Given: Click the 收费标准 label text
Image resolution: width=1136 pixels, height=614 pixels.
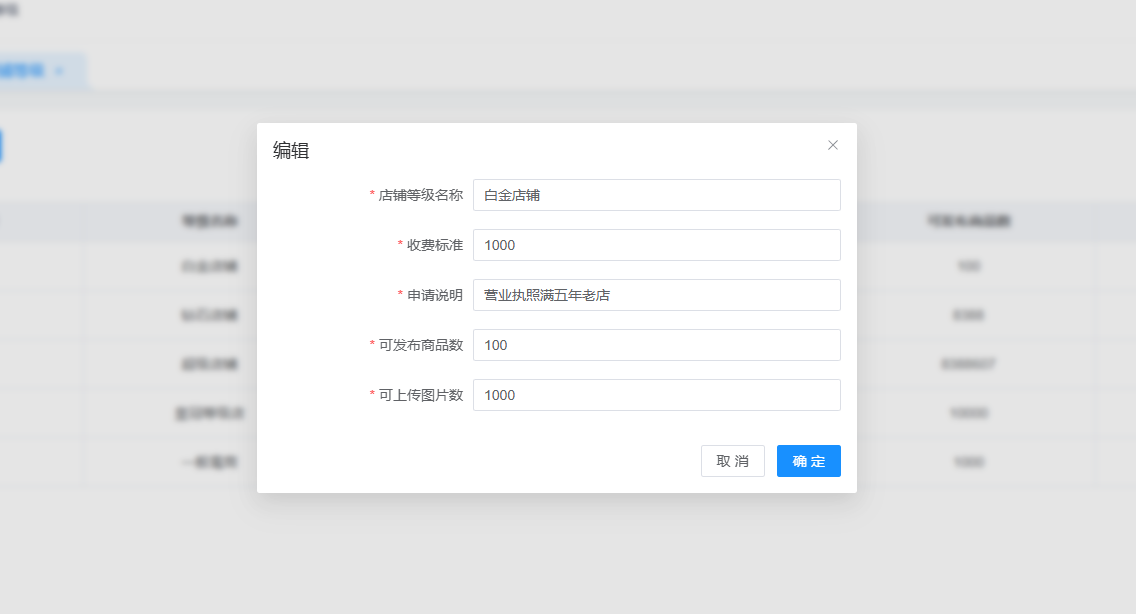Looking at the screenshot, I should tap(434, 245).
